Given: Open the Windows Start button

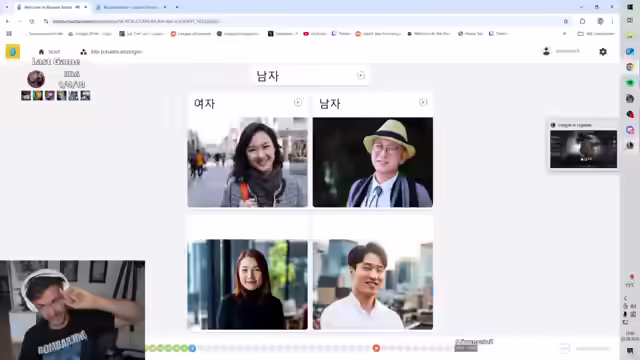Looking at the screenshot, I should point(630,7).
